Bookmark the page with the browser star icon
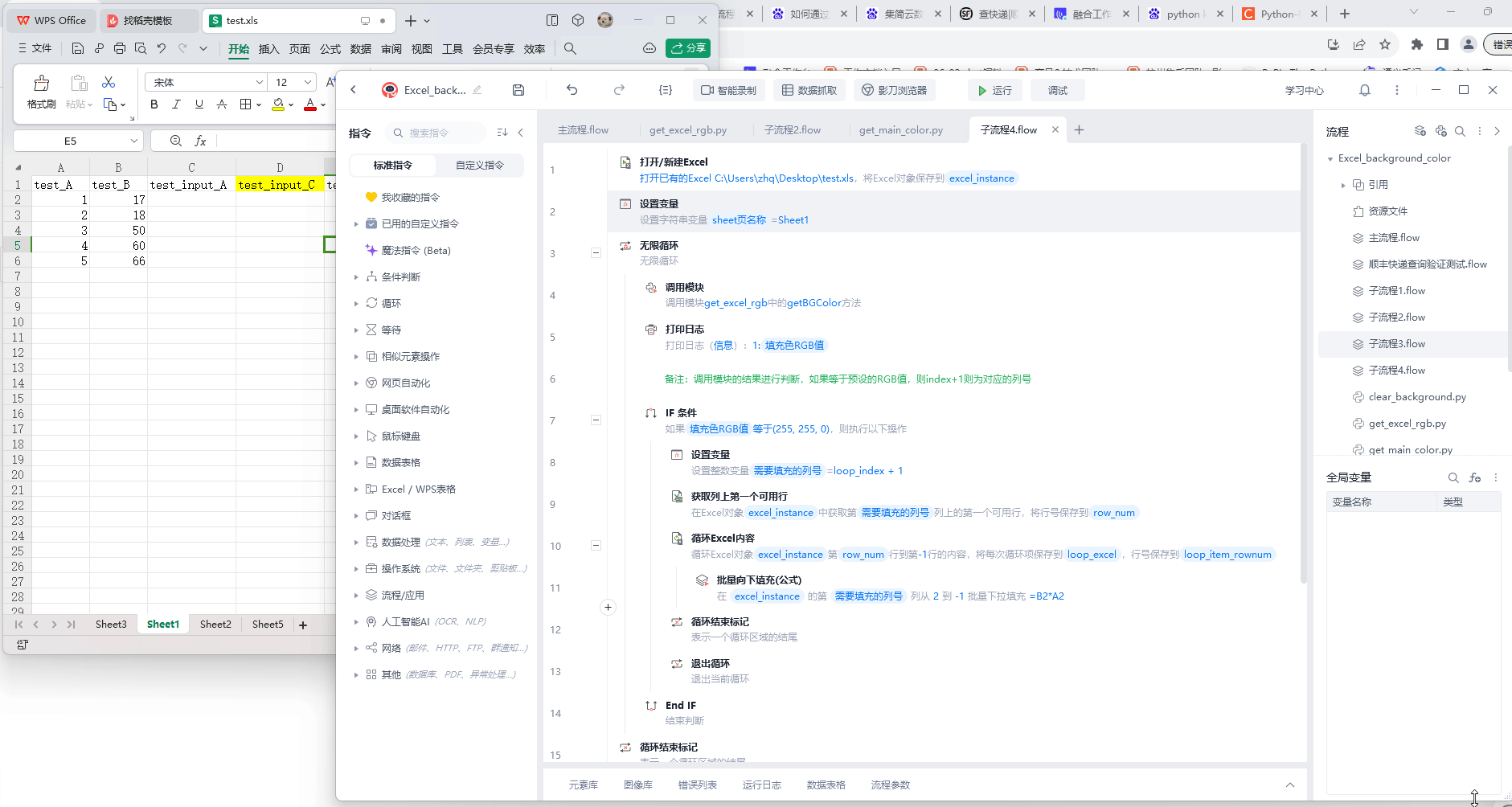1512x807 pixels. coord(1385,44)
